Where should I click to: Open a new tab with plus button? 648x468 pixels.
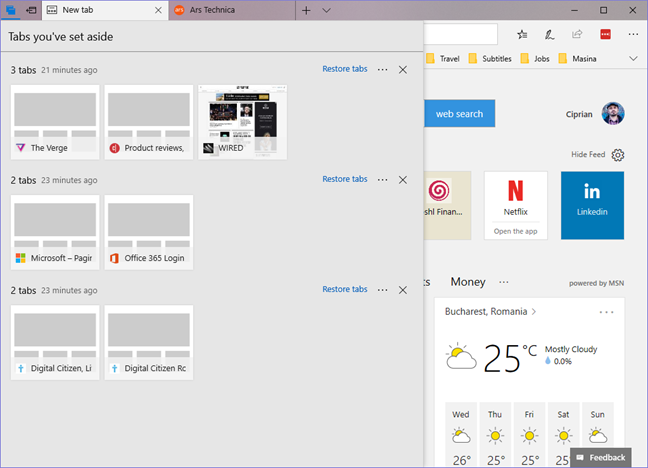(306, 10)
